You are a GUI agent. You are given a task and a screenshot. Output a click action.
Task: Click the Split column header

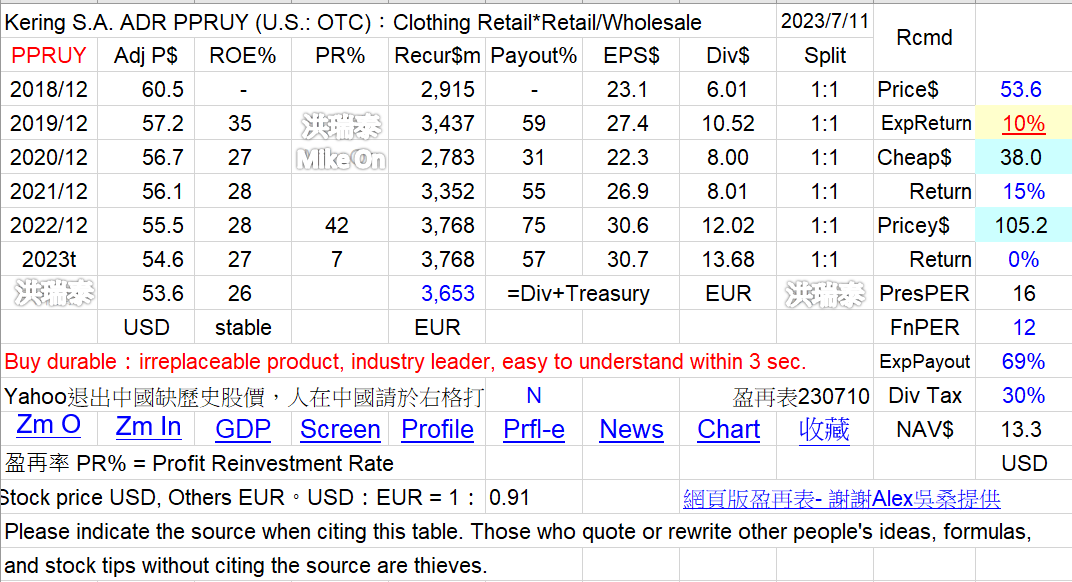coord(825,55)
